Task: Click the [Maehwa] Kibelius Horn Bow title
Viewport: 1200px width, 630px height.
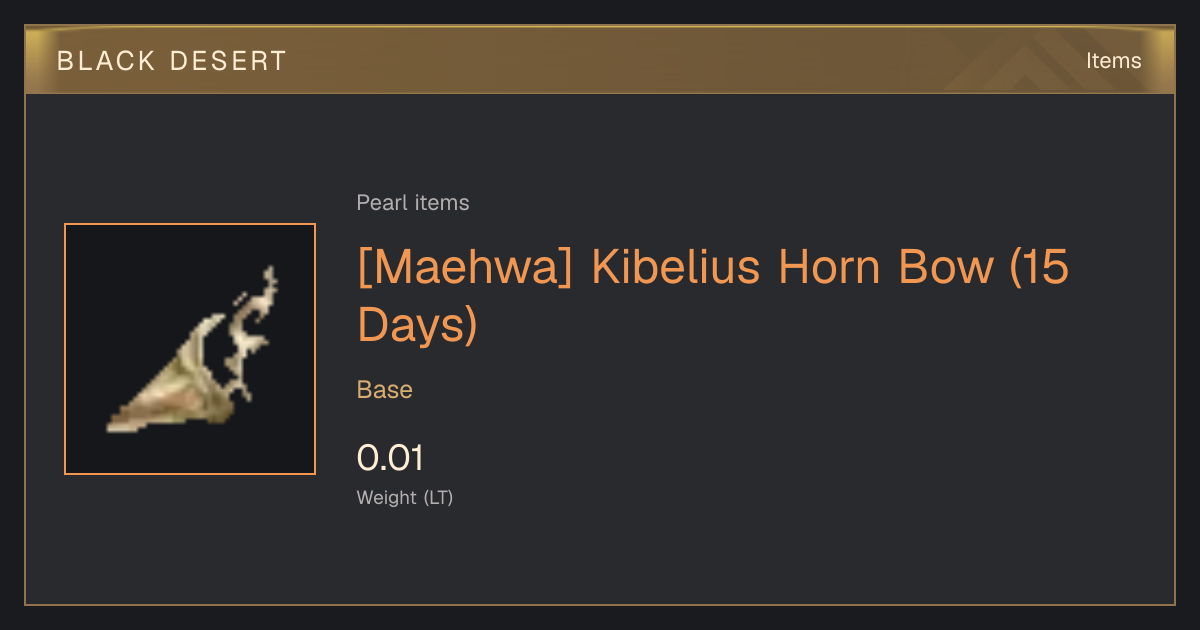Action: pyautogui.click(x=713, y=296)
